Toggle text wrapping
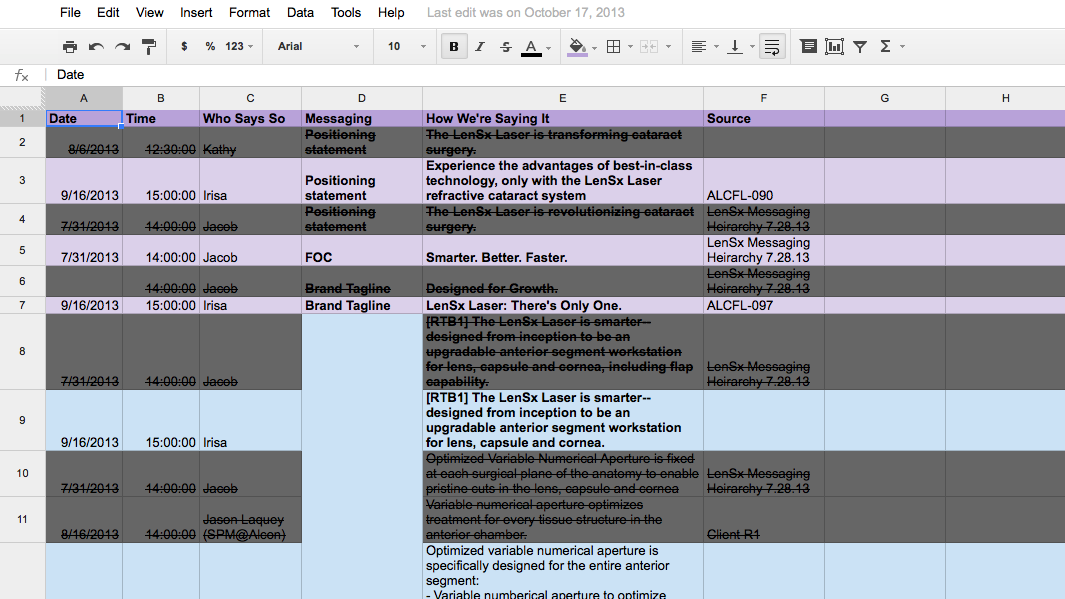 (x=772, y=47)
